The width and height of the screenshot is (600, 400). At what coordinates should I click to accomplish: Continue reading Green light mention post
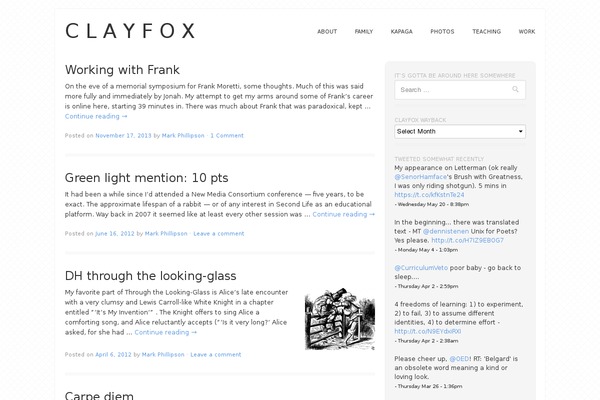click(x=344, y=214)
